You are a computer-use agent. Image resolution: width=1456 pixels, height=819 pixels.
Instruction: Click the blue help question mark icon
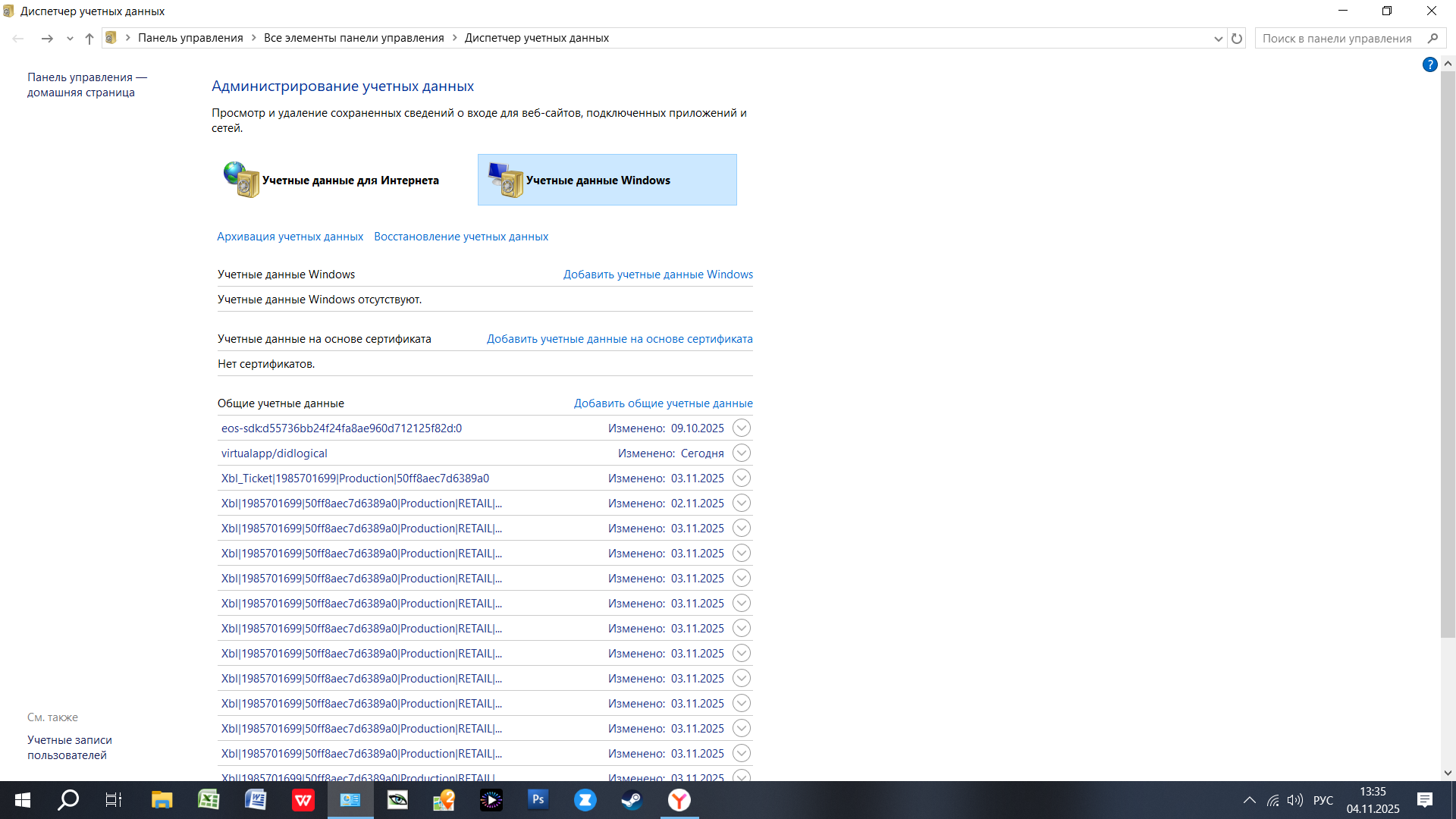pyautogui.click(x=1429, y=64)
